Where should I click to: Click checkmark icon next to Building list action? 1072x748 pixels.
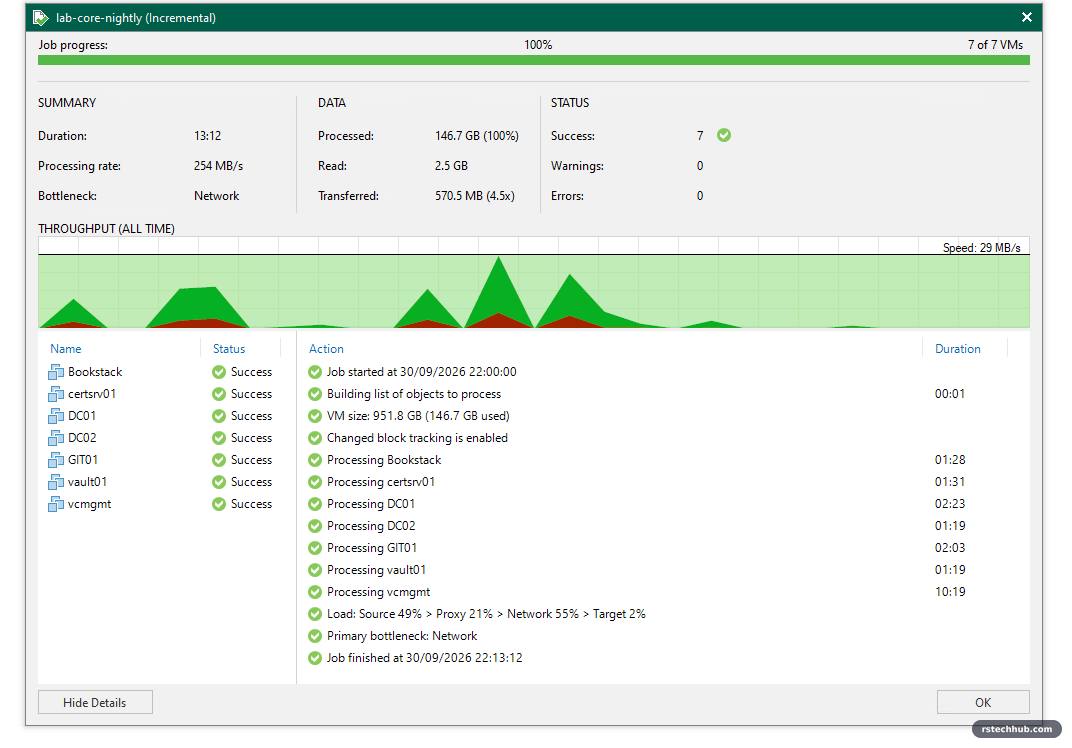pos(314,394)
